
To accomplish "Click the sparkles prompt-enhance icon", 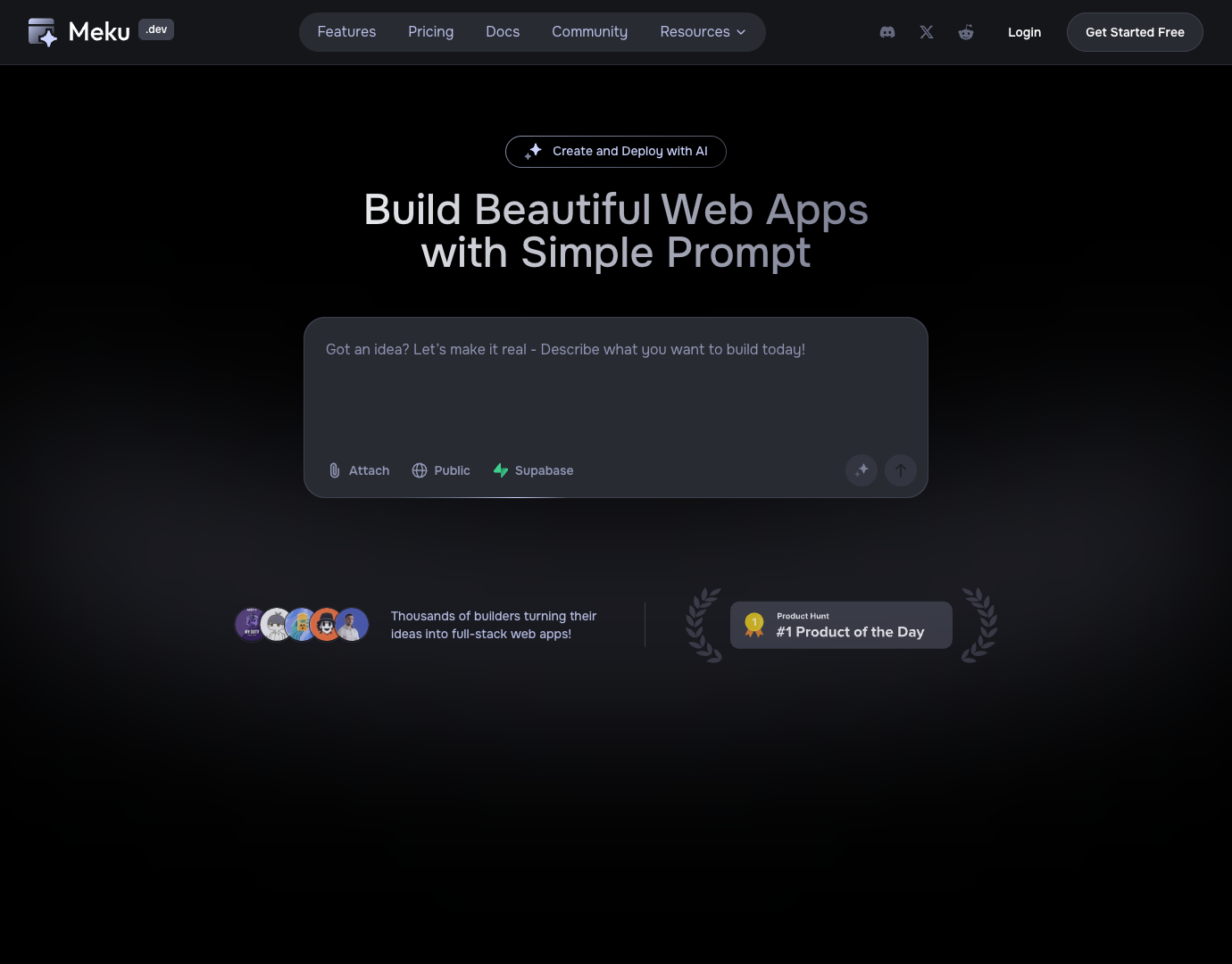I will (861, 470).
